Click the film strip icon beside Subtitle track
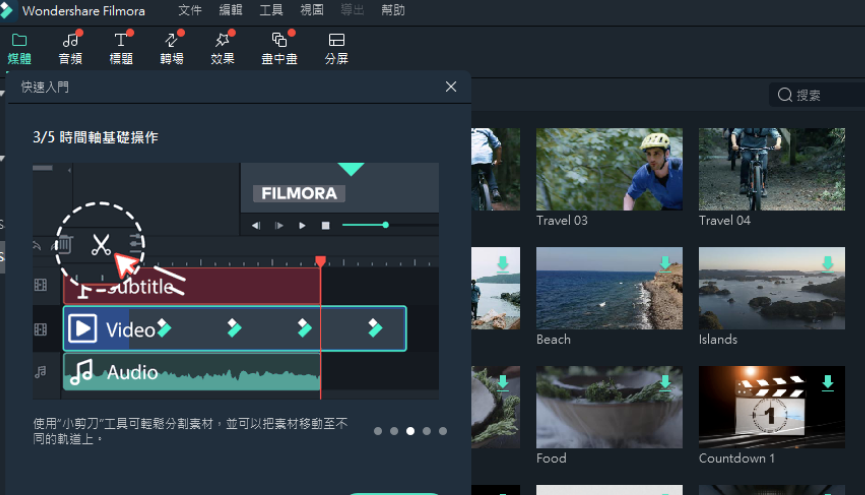The width and height of the screenshot is (865, 495). pos(41,285)
